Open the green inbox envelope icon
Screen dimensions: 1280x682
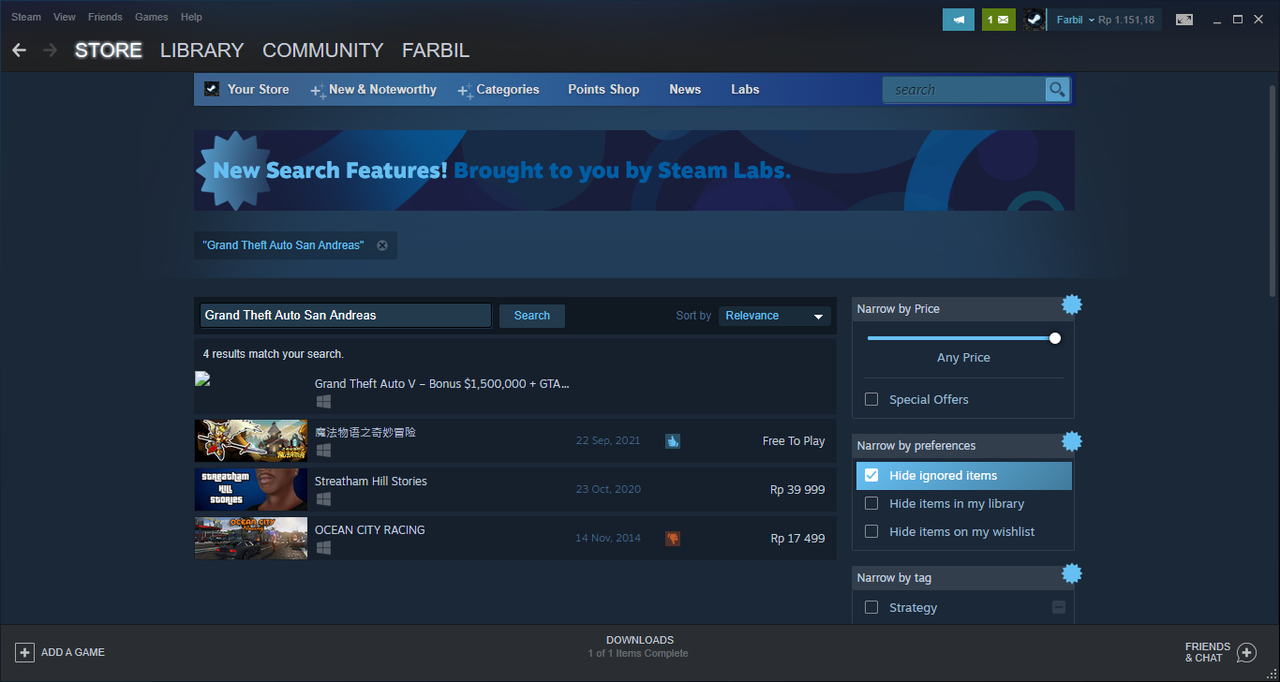click(x=998, y=19)
